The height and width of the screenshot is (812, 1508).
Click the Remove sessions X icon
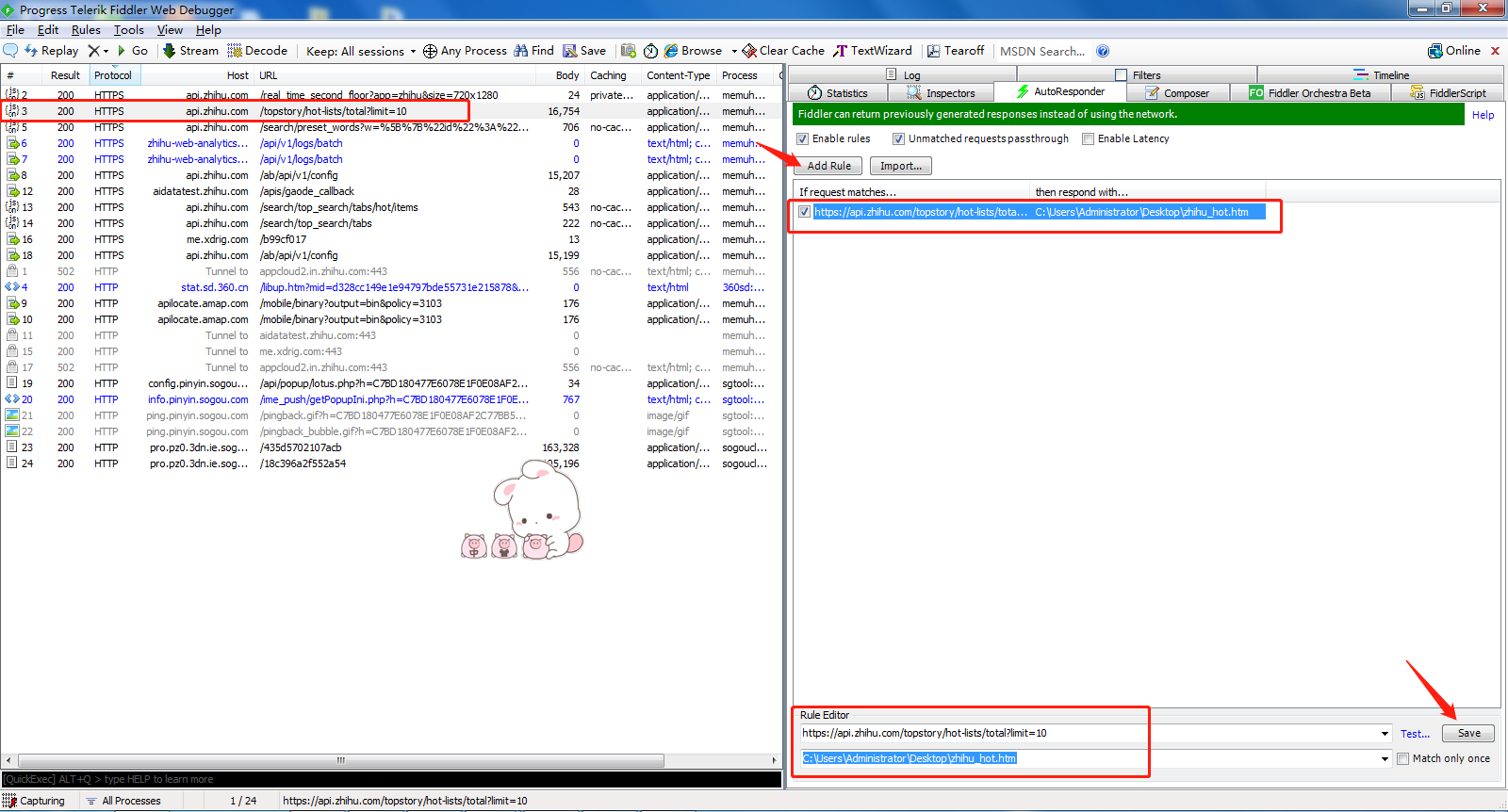coord(93,51)
